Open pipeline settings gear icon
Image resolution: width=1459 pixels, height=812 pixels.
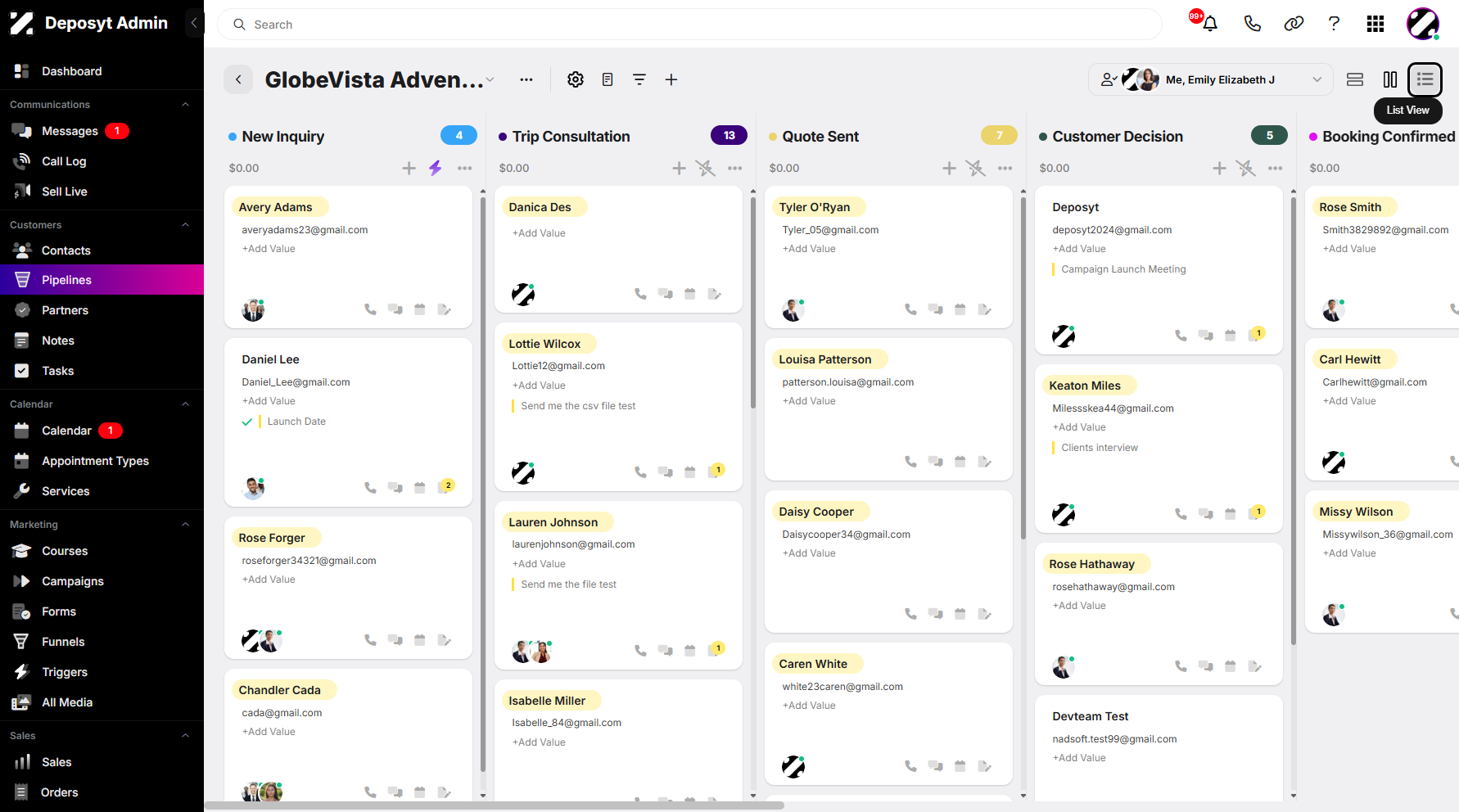pyautogui.click(x=576, y=79)
